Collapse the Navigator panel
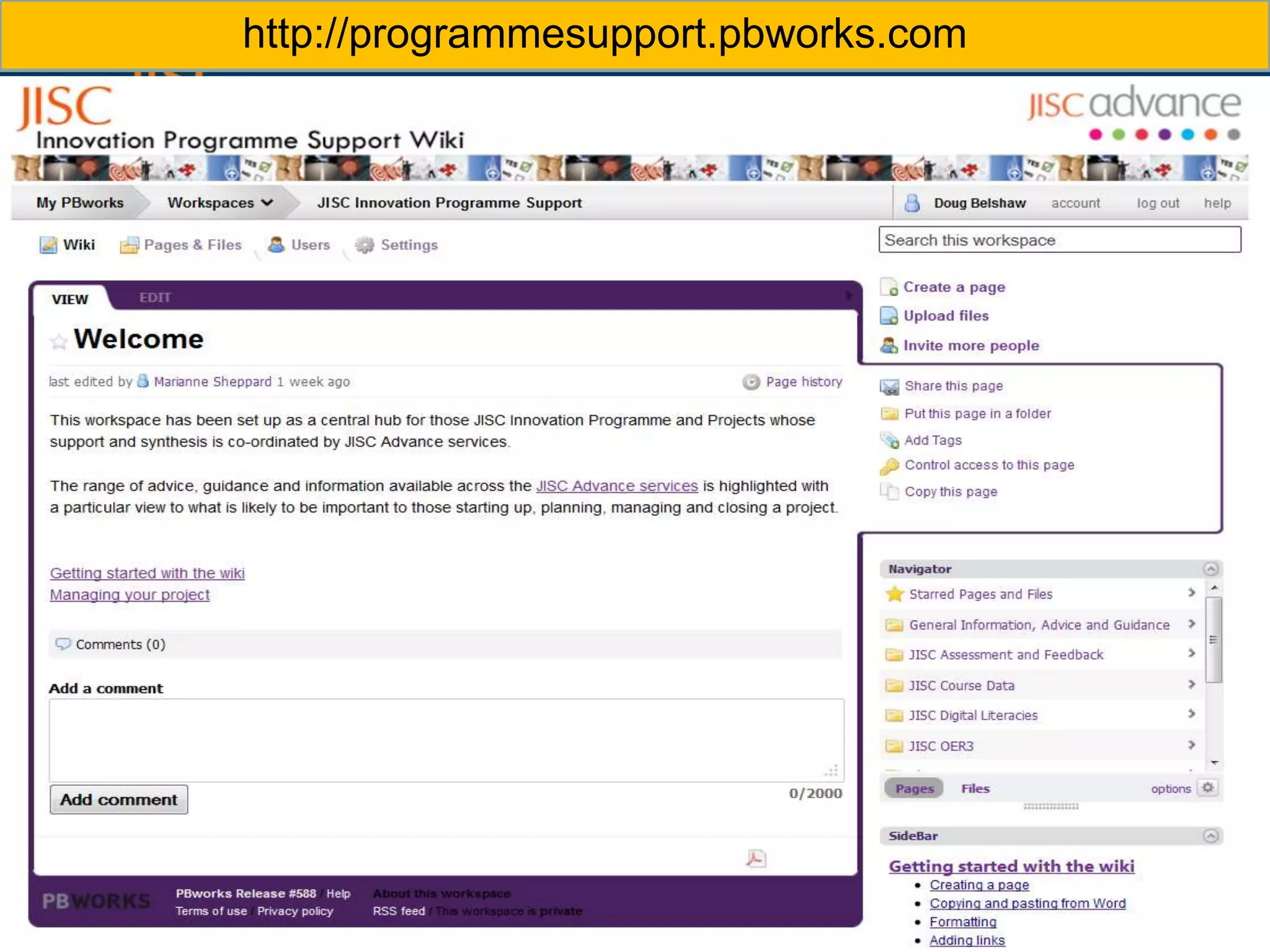This screenshot has height=952, width=1270. pos(1210,569)
